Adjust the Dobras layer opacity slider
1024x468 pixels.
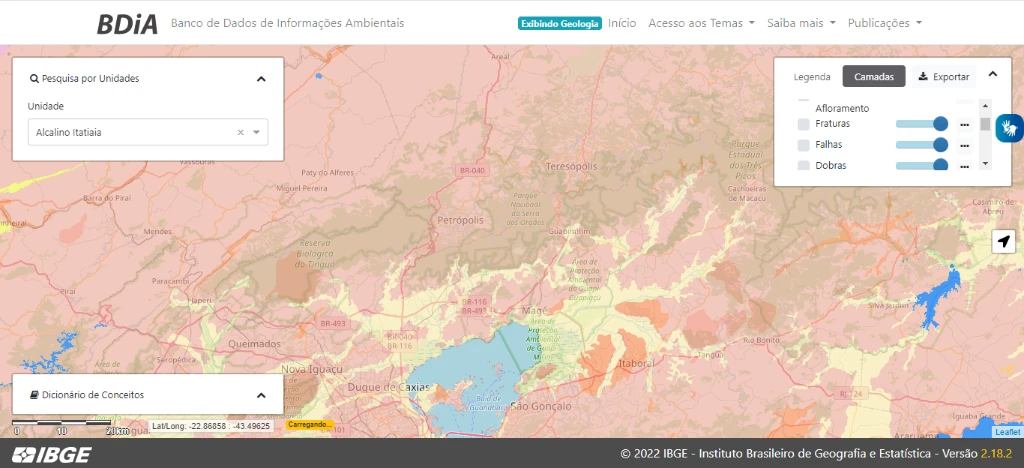tap(921, 165)
